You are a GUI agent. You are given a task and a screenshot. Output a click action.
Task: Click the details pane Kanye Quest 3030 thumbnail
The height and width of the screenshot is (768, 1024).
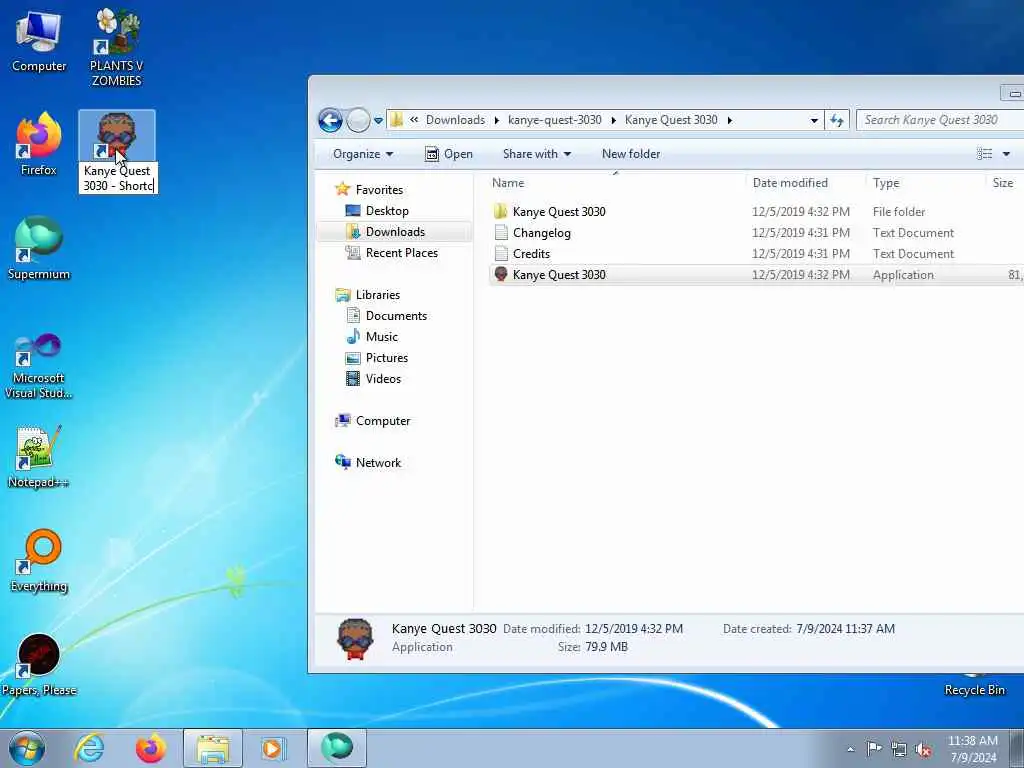tap(355, 639)
